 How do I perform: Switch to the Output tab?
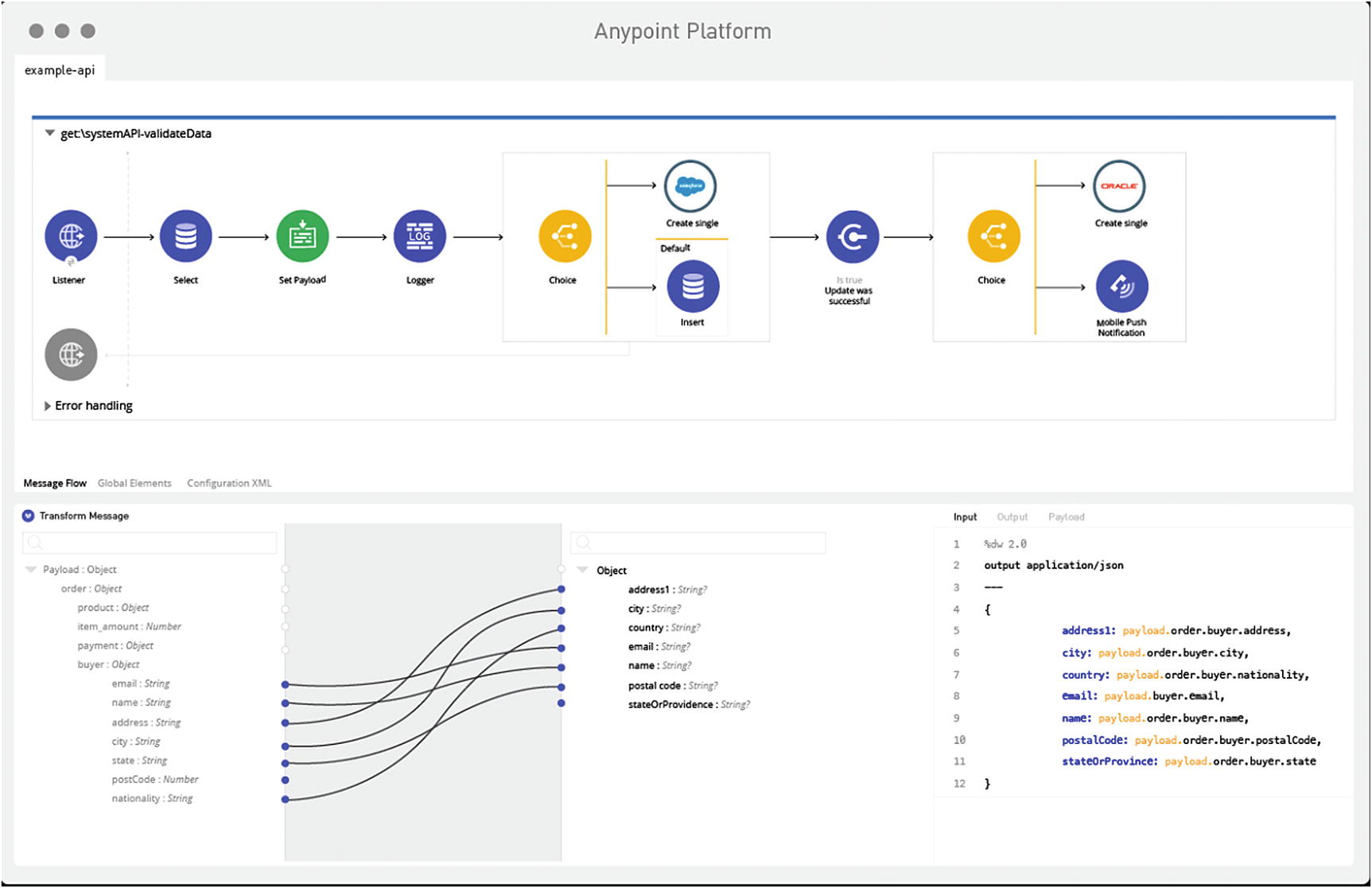[x=1012, y=517]
